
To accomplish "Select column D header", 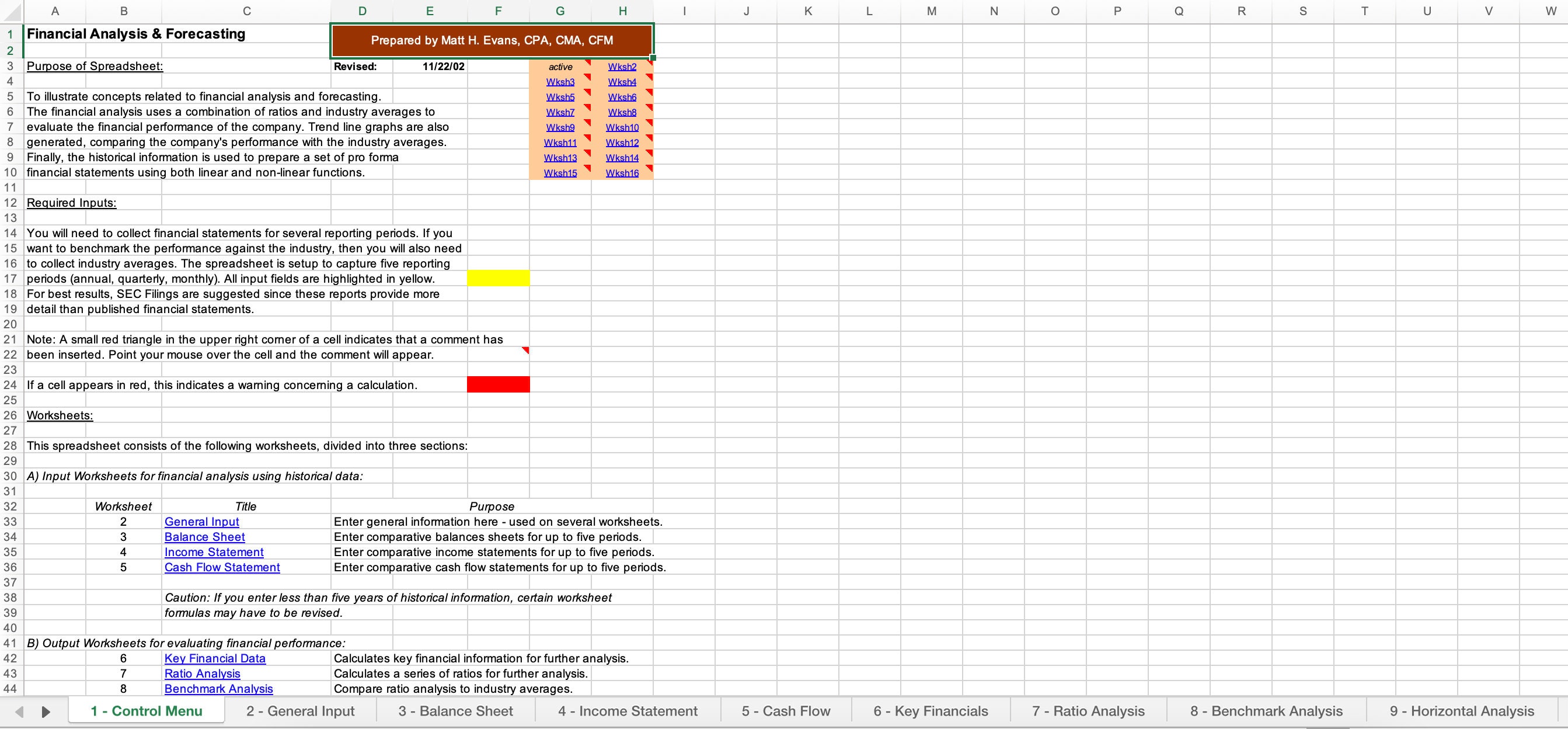I will pos(362,11).
